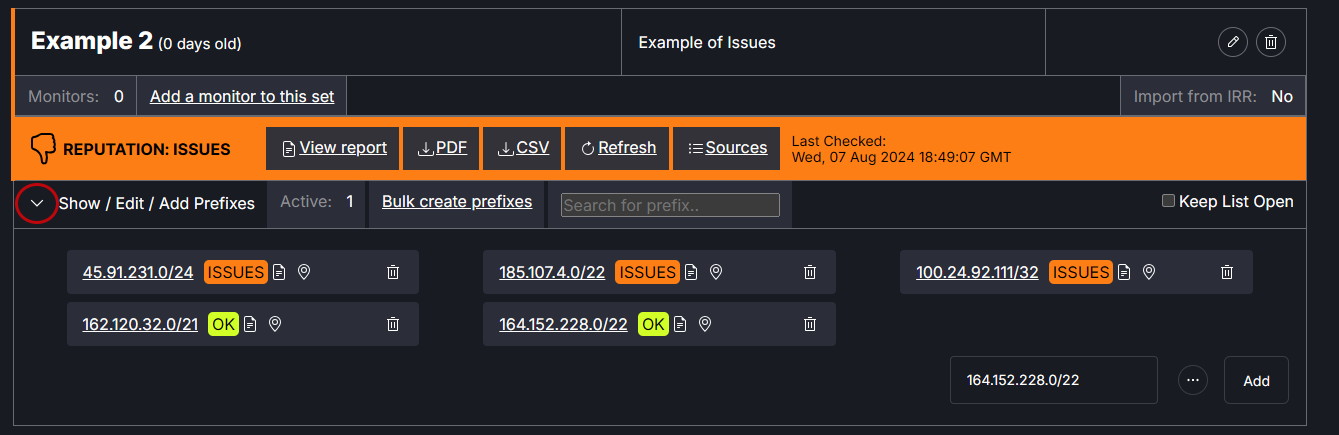Delete prefix 100.24.92.111/32 using trash icon

(x=1227, y=272)
